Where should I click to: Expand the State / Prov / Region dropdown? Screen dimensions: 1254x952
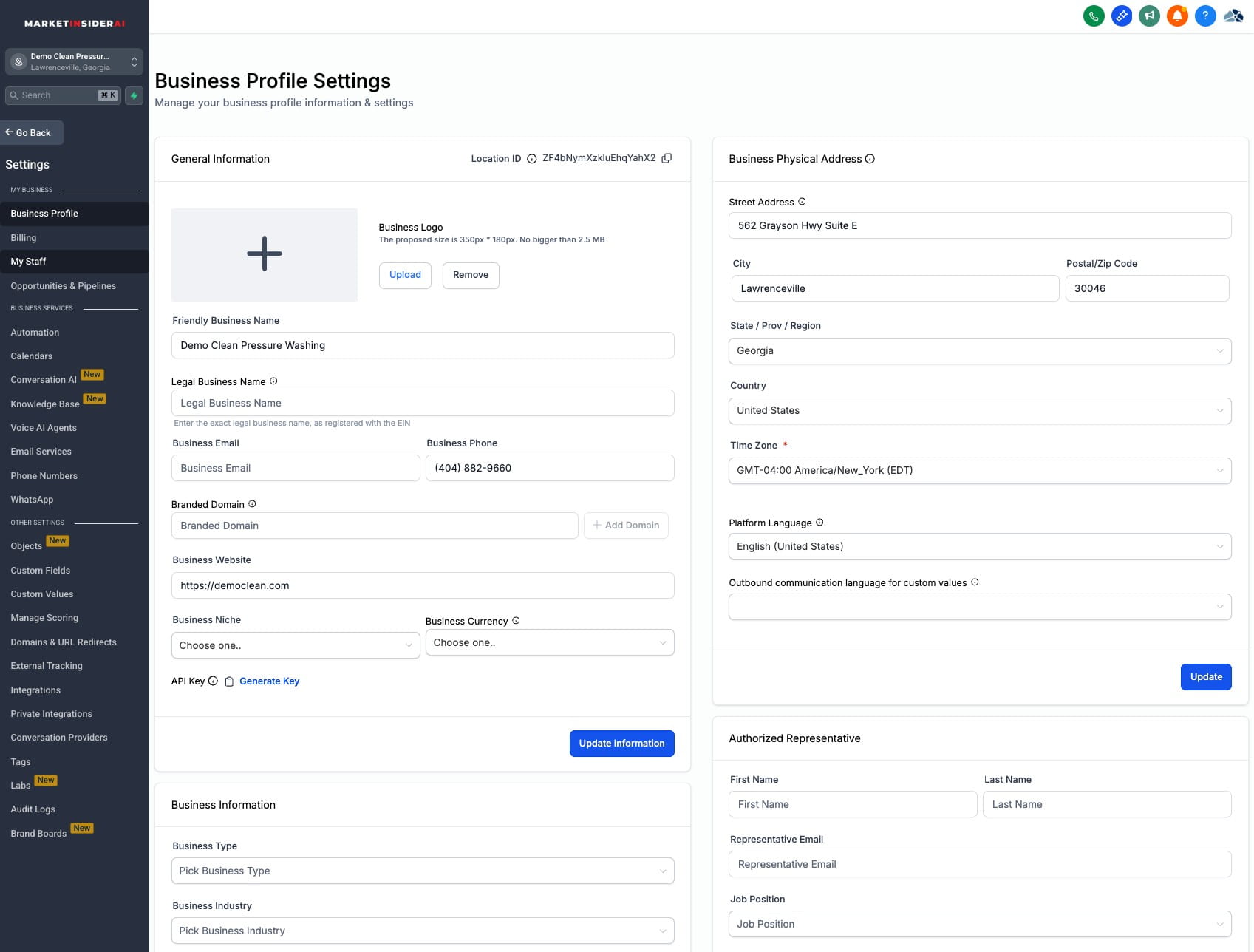[979, 351]
